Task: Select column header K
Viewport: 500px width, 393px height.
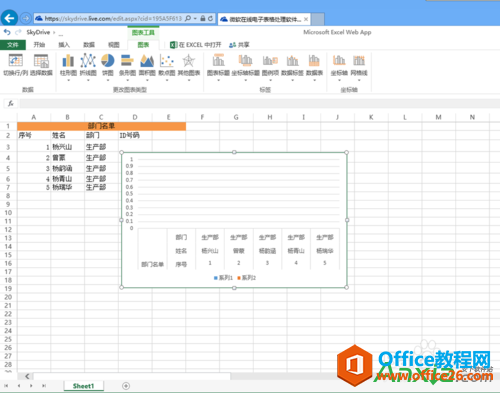Action: pos(371,117)
